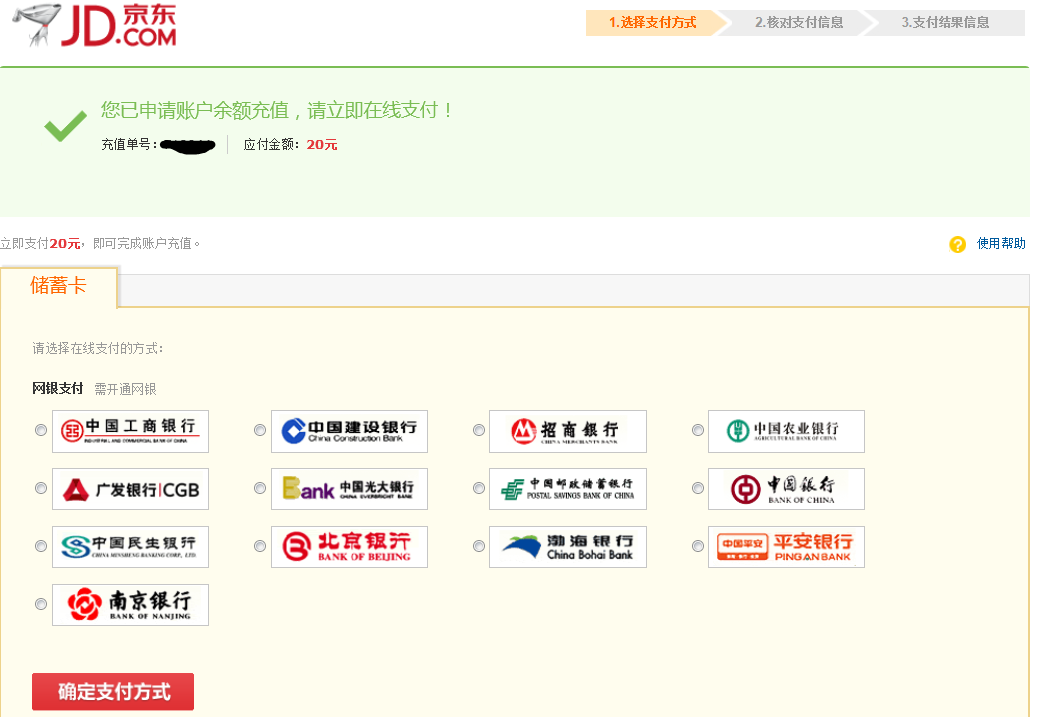Select radio button for 北京银行
Image resolution: width=1038 pixels, height=717 pixels.
pos(260,546)
